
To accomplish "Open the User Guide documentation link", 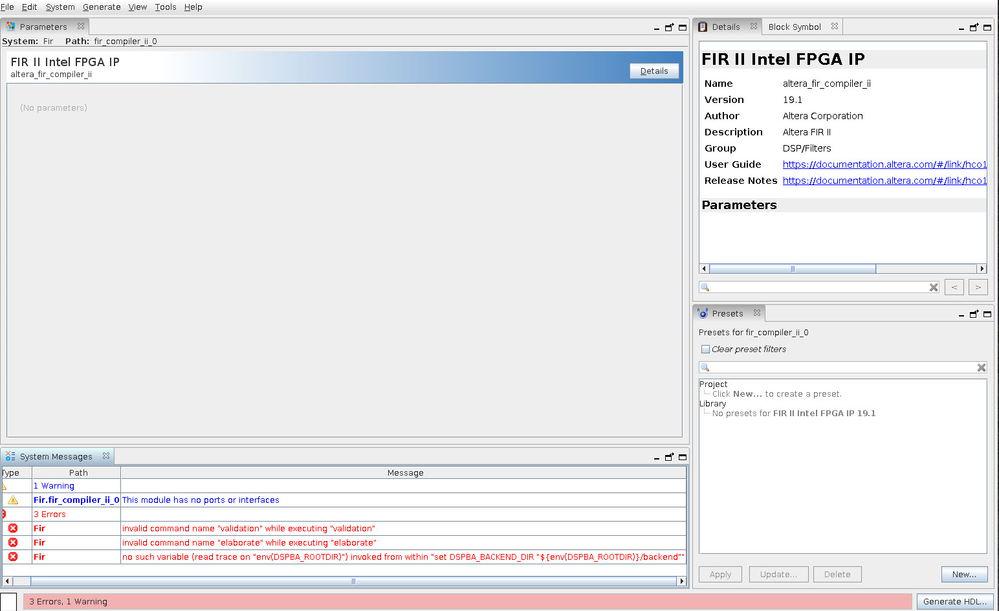I will (x=884, y=164).
